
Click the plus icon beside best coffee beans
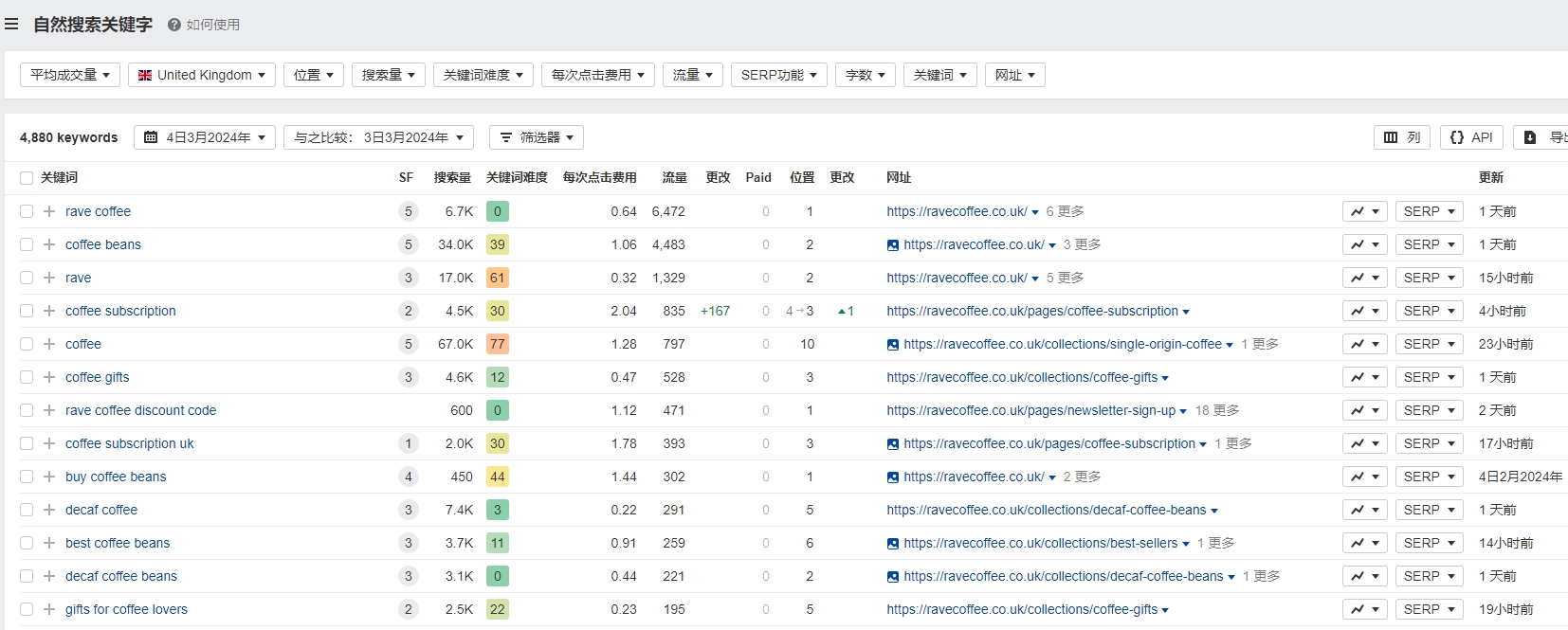coord(49,543)
